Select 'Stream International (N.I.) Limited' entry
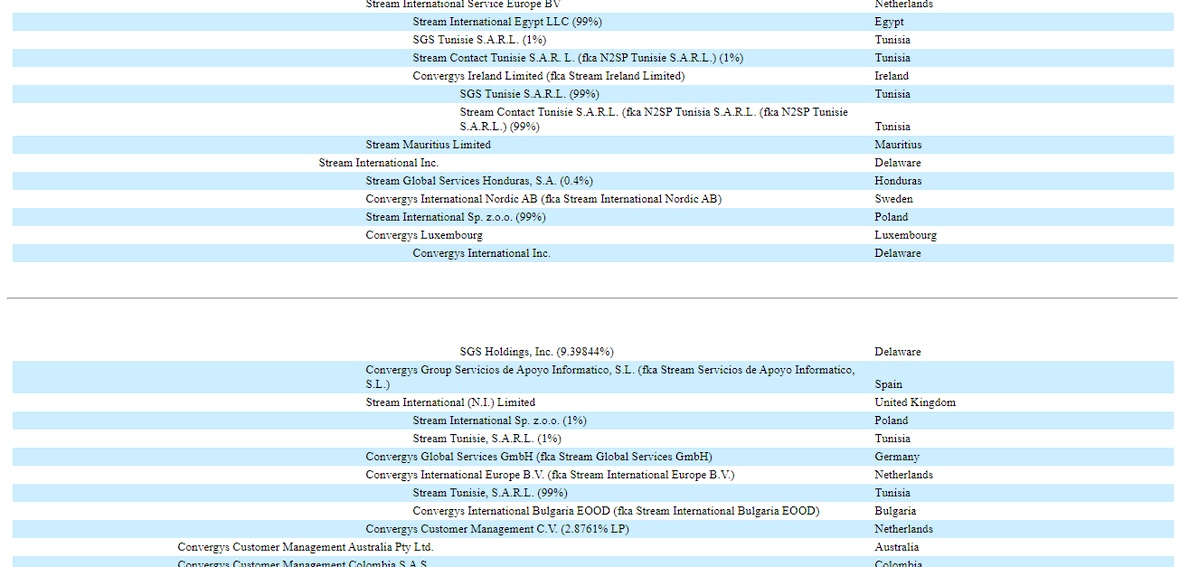Viewport: 1199px width, 567px height. pyautogui.click(x=450, y=402)
